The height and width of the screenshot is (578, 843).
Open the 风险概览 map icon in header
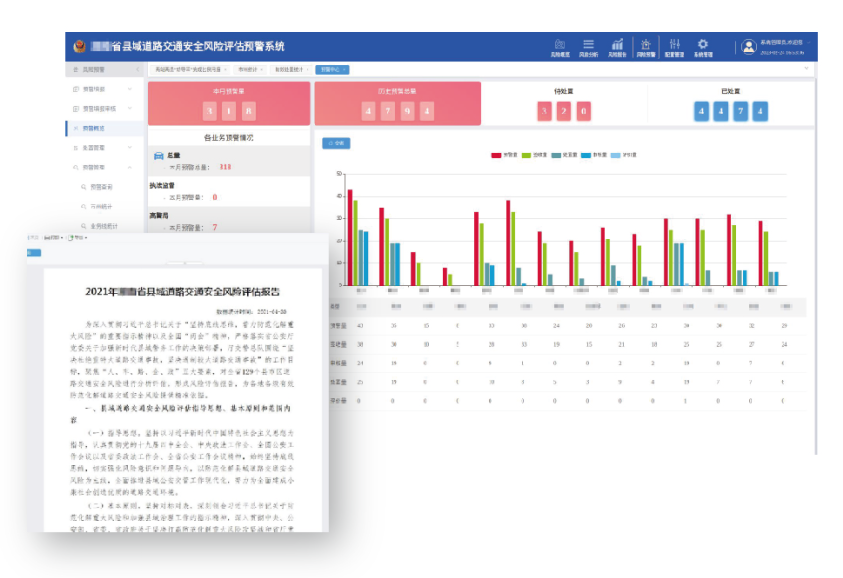tap(560, 44)
